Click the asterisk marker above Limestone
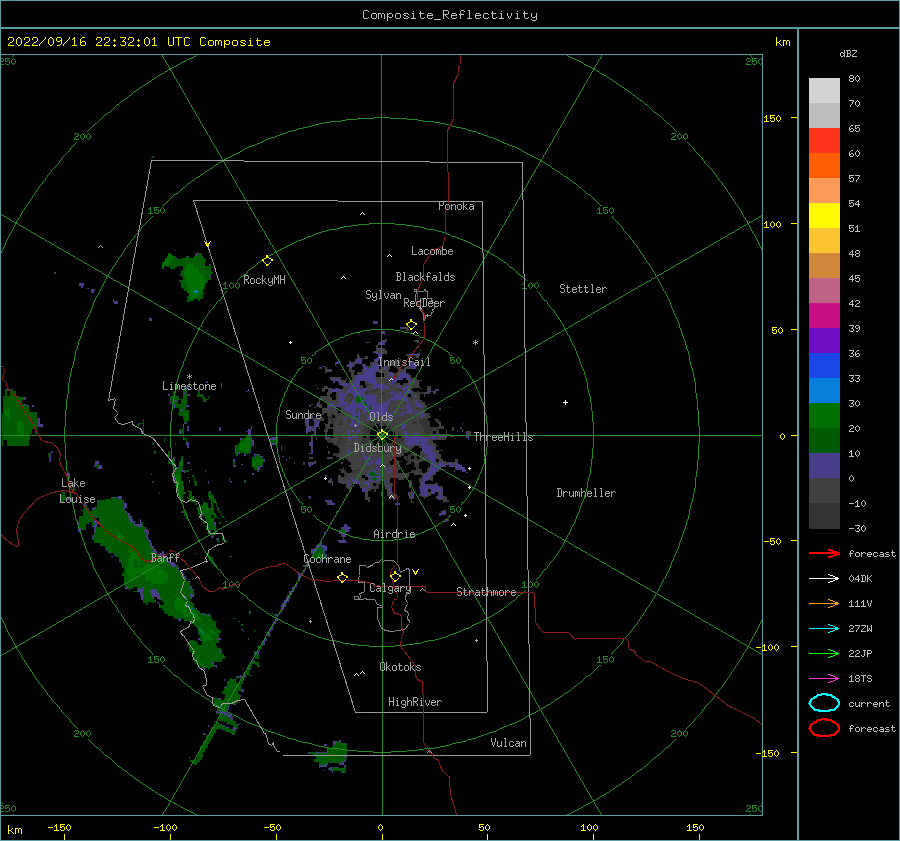This screenshot has height=841, width=900. pos(189,377)
